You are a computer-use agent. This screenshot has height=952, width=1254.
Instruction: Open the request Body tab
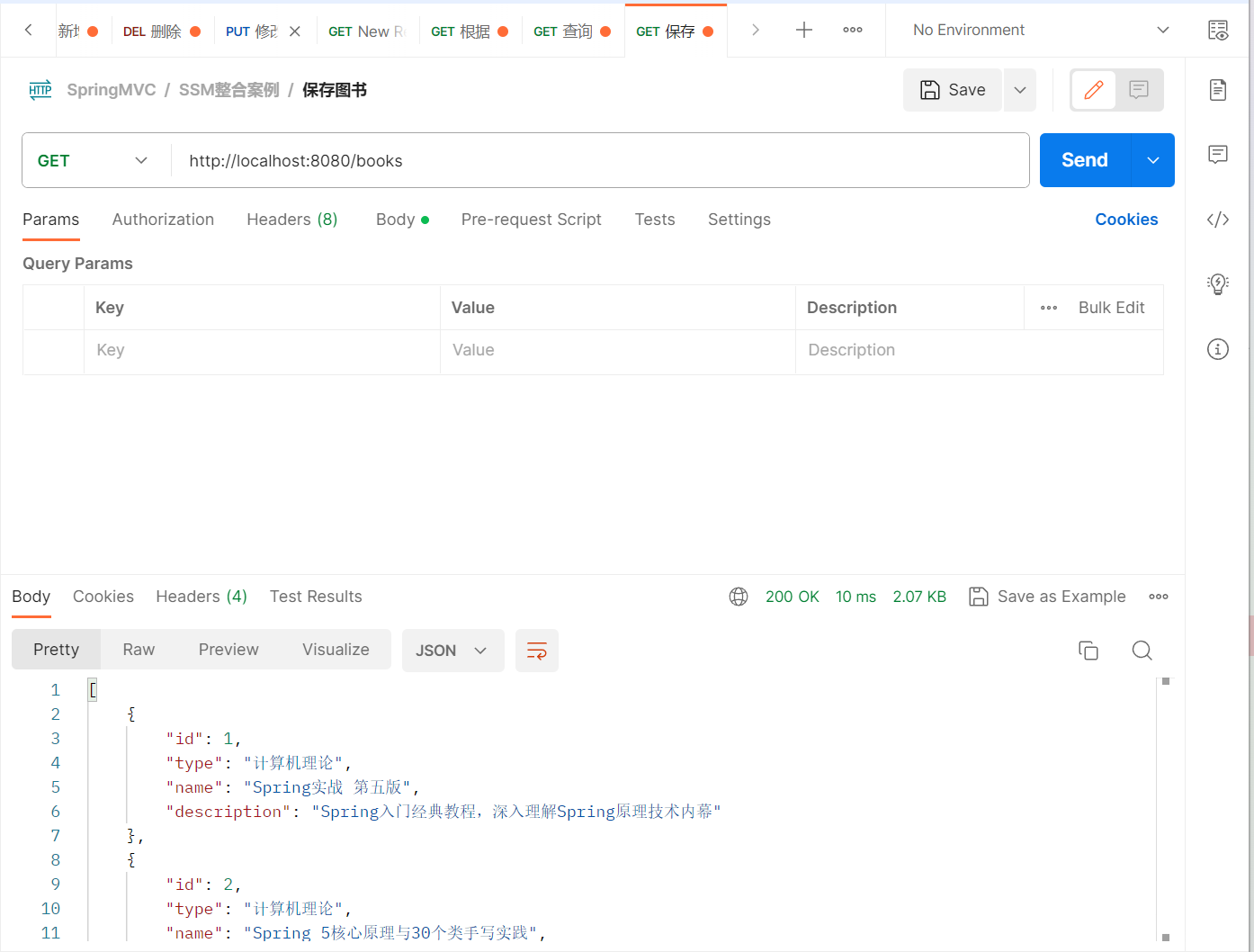point(402,220)
